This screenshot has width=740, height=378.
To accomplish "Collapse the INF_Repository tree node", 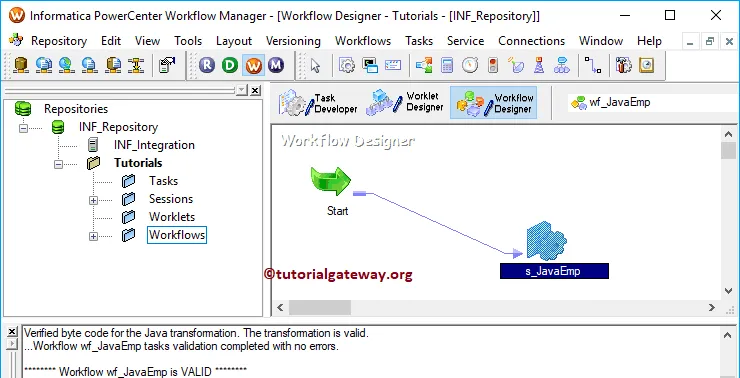I will pyautogui.click(x=24, y=128).
